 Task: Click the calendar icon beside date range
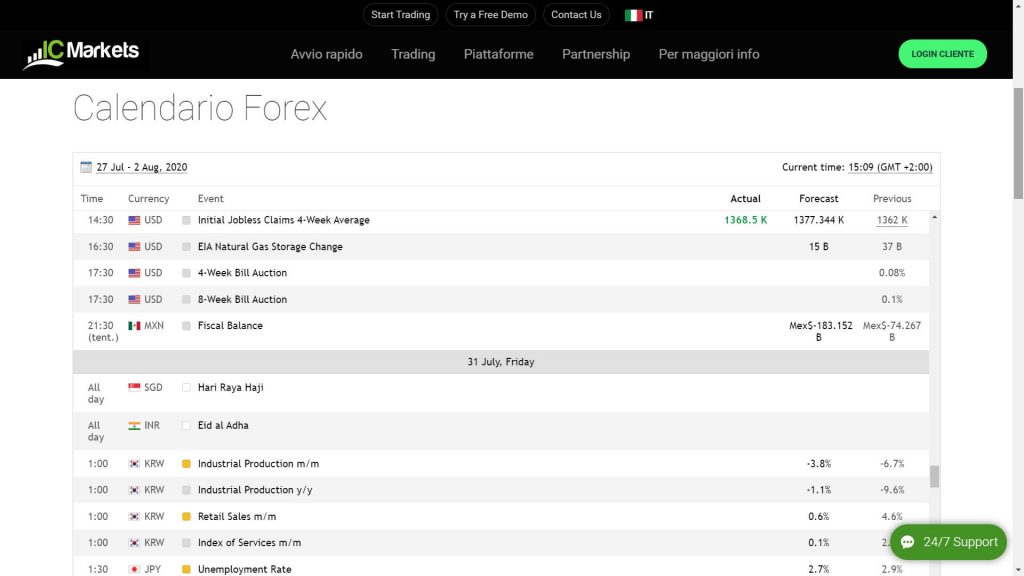click(87, 167)
